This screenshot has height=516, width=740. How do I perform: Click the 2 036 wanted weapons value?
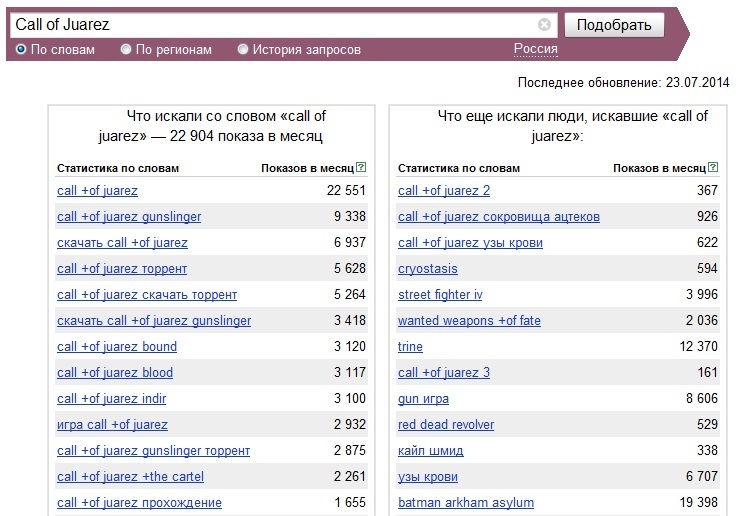point(702,320)
